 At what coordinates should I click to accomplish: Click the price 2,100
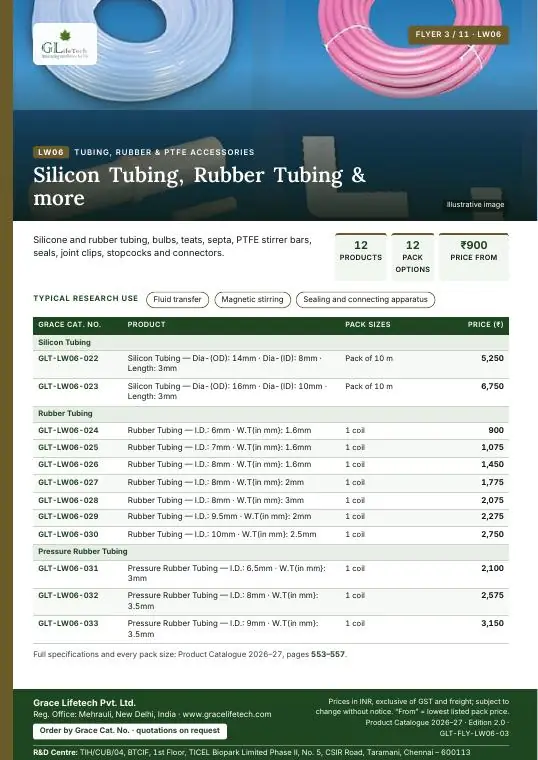click(x=492, y=568)
